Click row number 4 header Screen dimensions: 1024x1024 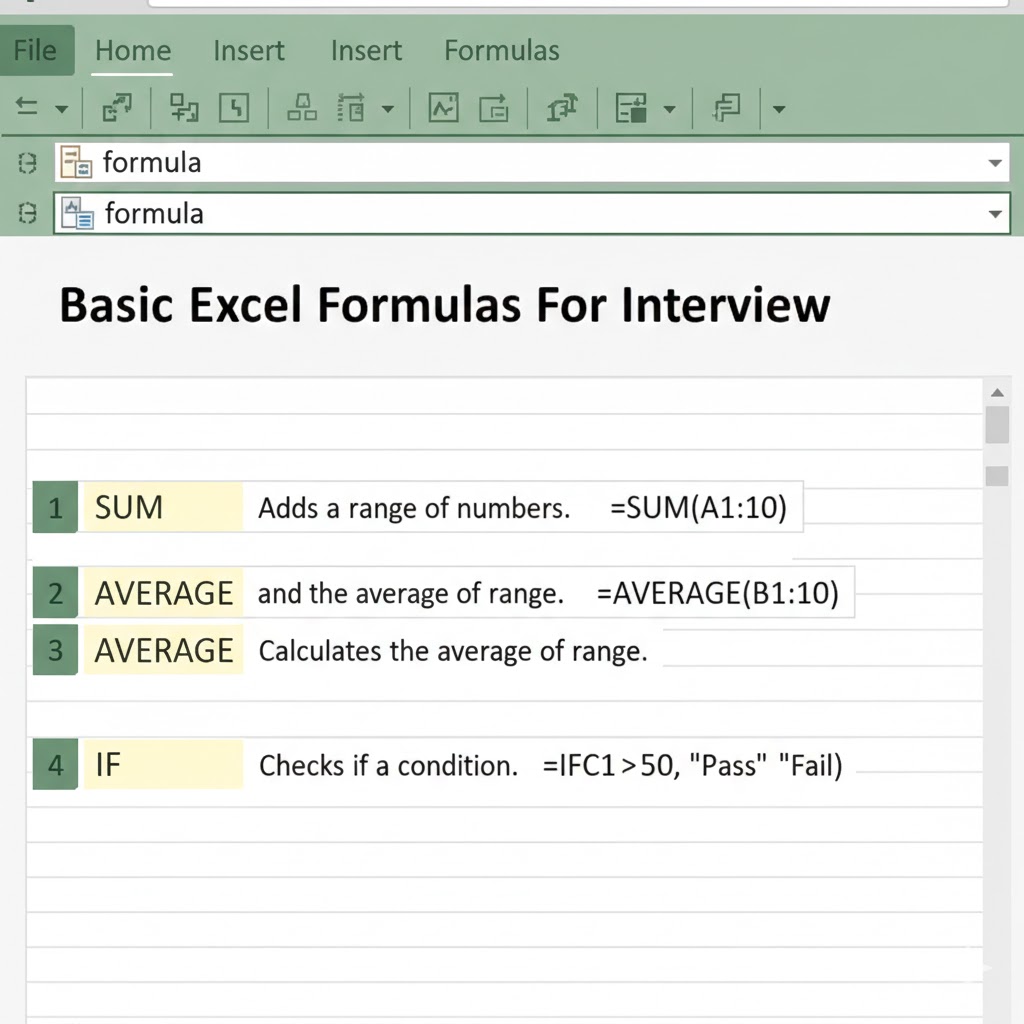click(55, 766)
